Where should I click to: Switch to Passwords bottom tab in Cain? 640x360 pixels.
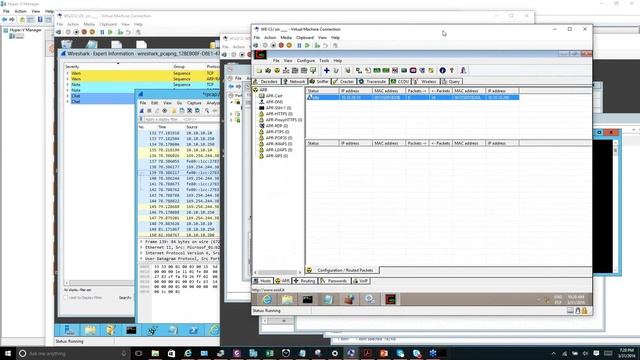pyautogui.click(x=334, y=281)
